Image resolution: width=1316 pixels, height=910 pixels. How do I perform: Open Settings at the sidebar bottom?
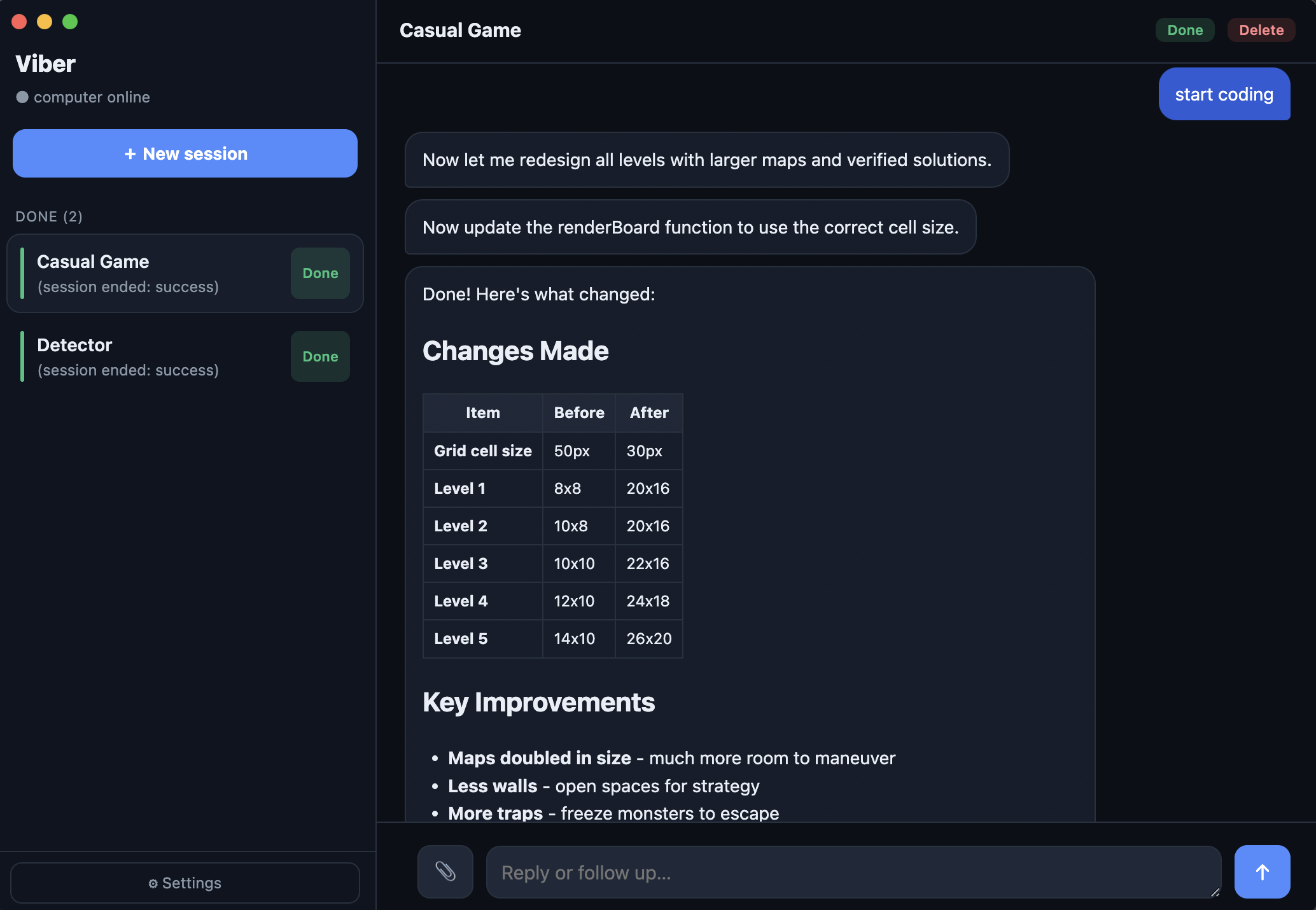click(x=185, y=883)
